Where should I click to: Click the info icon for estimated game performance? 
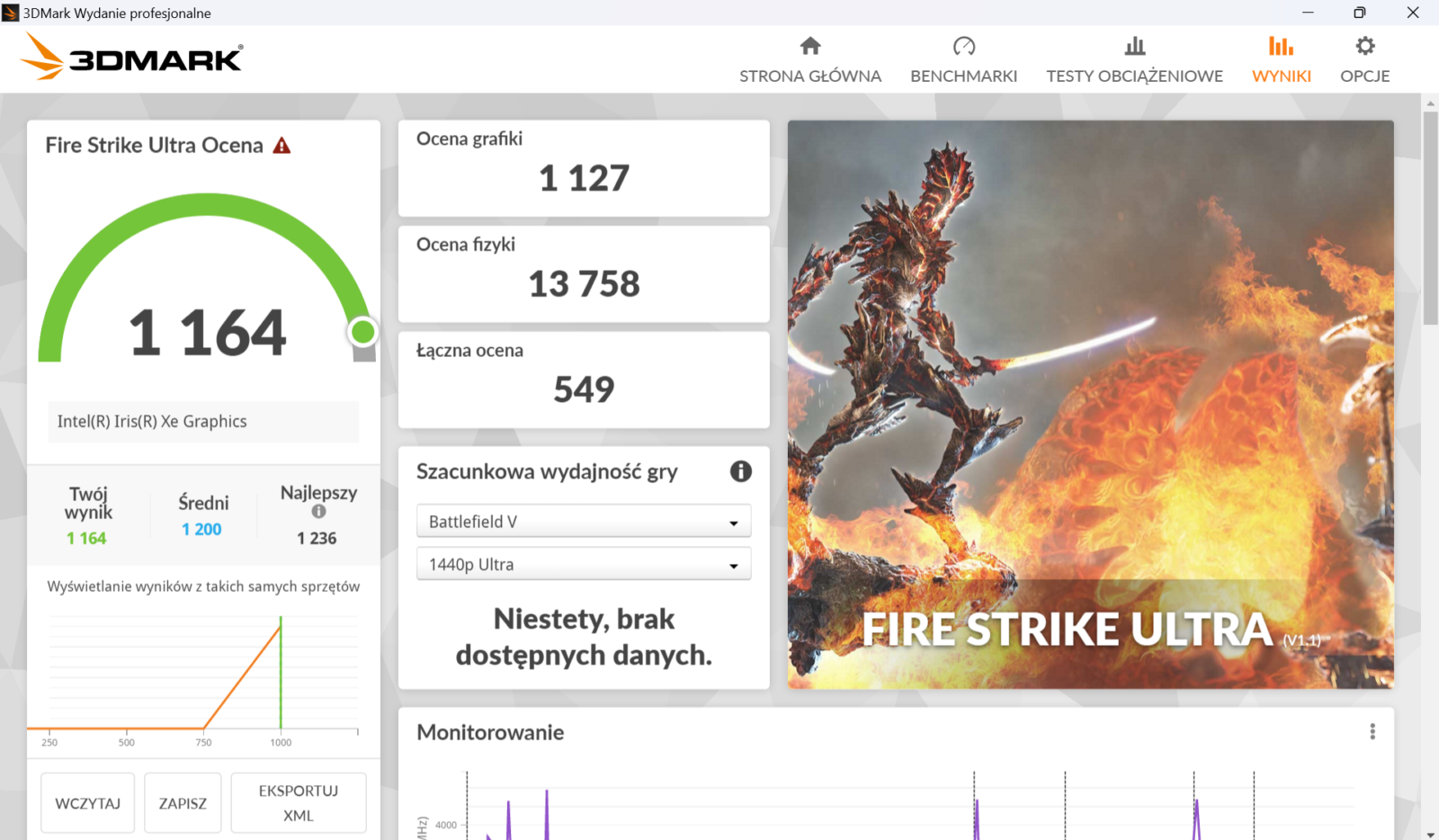(740, 471)
